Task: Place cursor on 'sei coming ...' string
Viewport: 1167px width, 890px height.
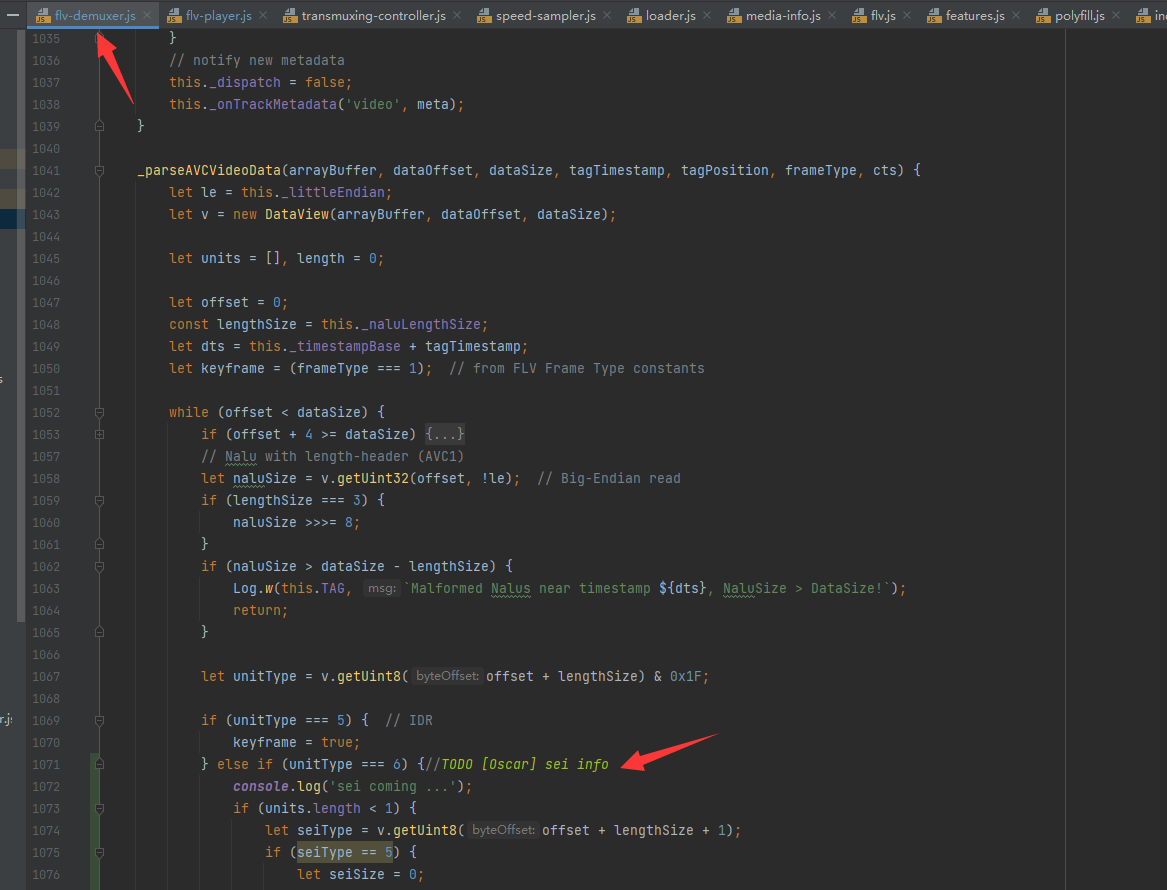Action: pos(391,787)
